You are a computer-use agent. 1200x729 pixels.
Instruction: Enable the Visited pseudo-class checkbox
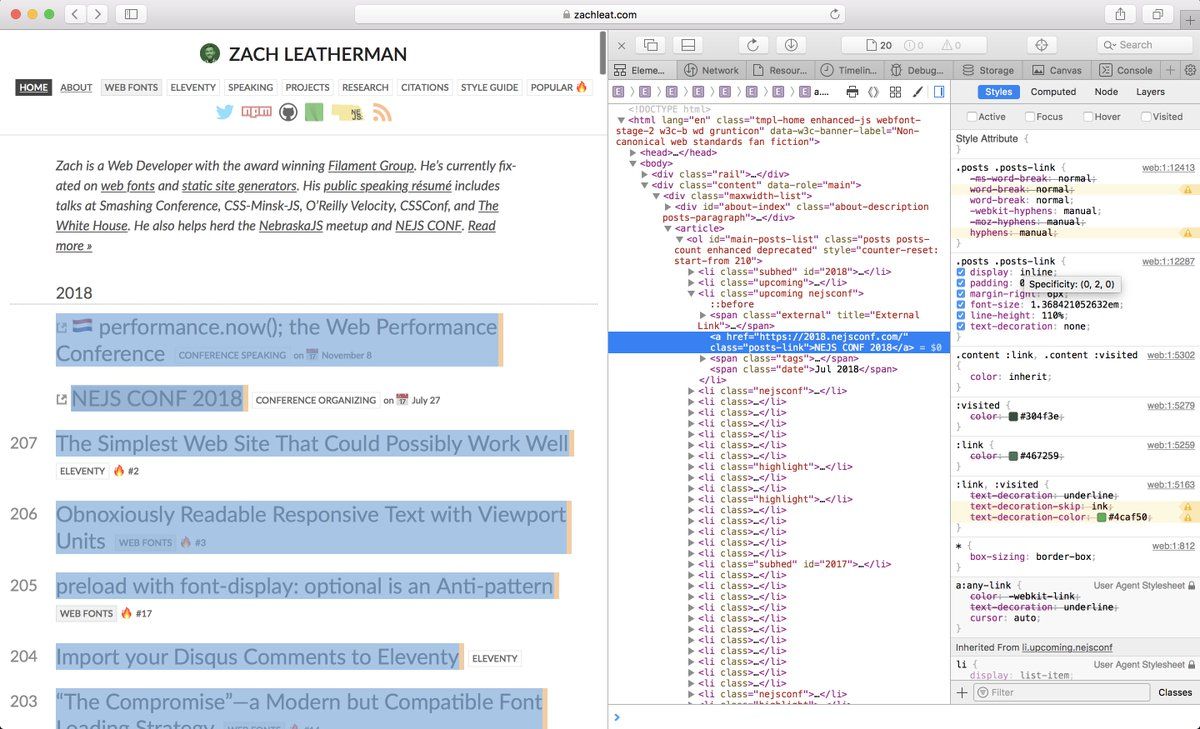click(1144, 117)
